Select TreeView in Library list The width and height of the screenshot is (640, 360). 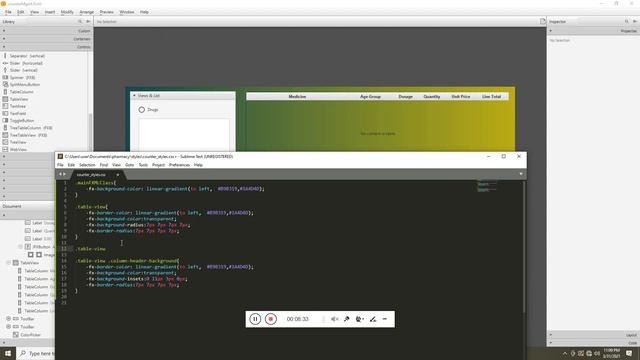[18, 142]
